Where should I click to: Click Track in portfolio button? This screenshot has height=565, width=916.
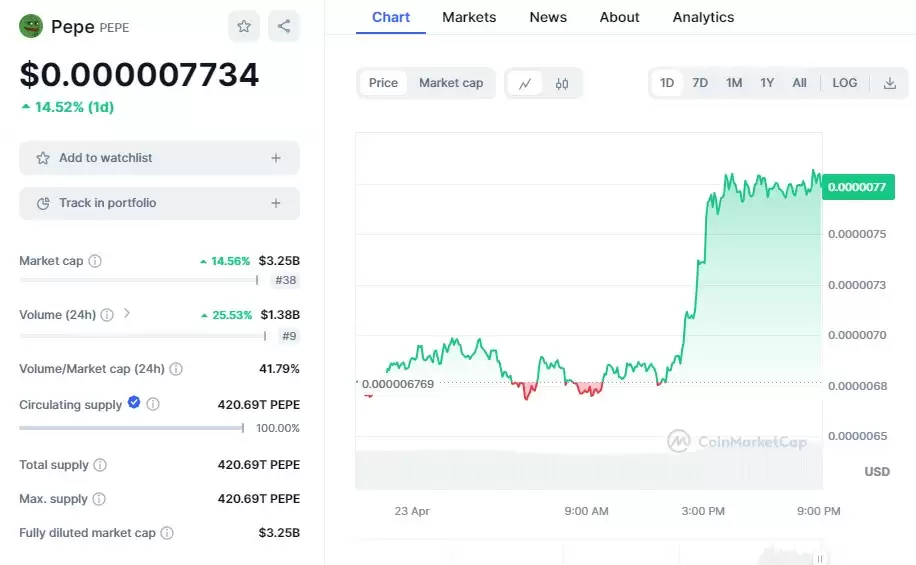(159, 203)
